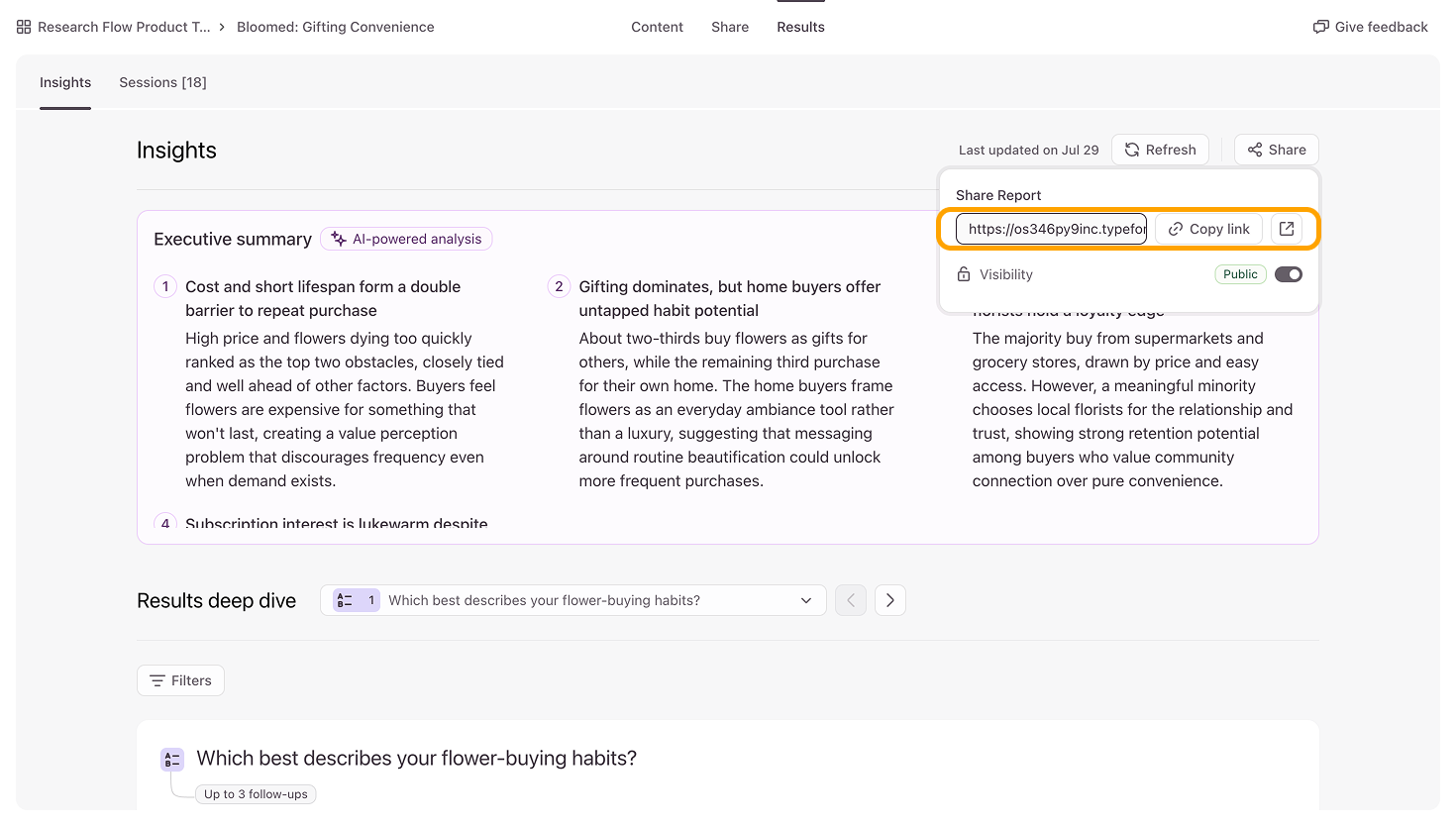1456x826 pixels.
Task: Click the Public badge
Action: pos(1240,274)
